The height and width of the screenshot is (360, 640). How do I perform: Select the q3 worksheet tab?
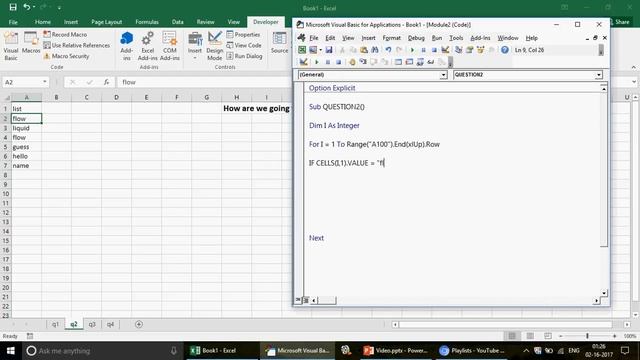[x=92, y=324]
